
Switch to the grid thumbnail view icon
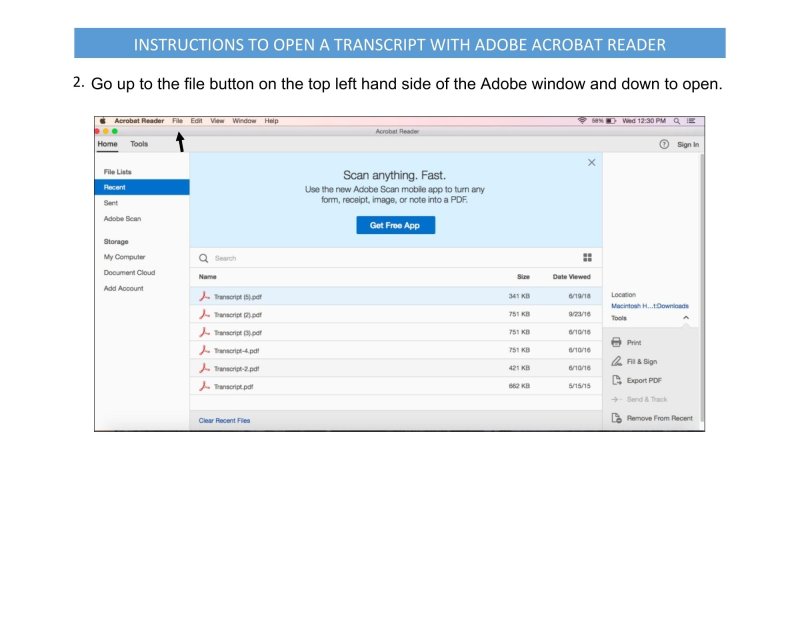(x=587, y=257)
